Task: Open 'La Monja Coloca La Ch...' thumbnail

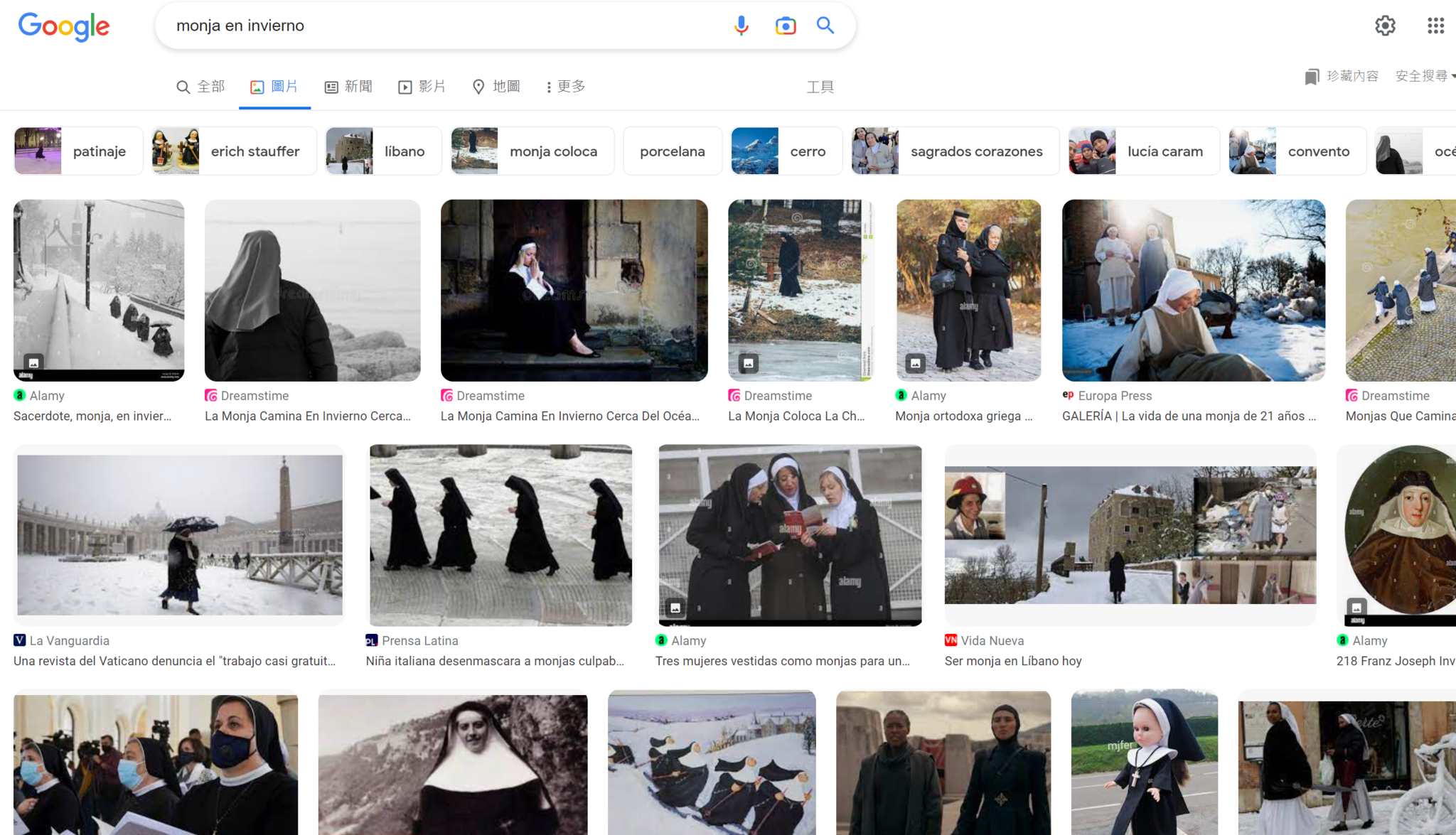Action: click(801, 290)
